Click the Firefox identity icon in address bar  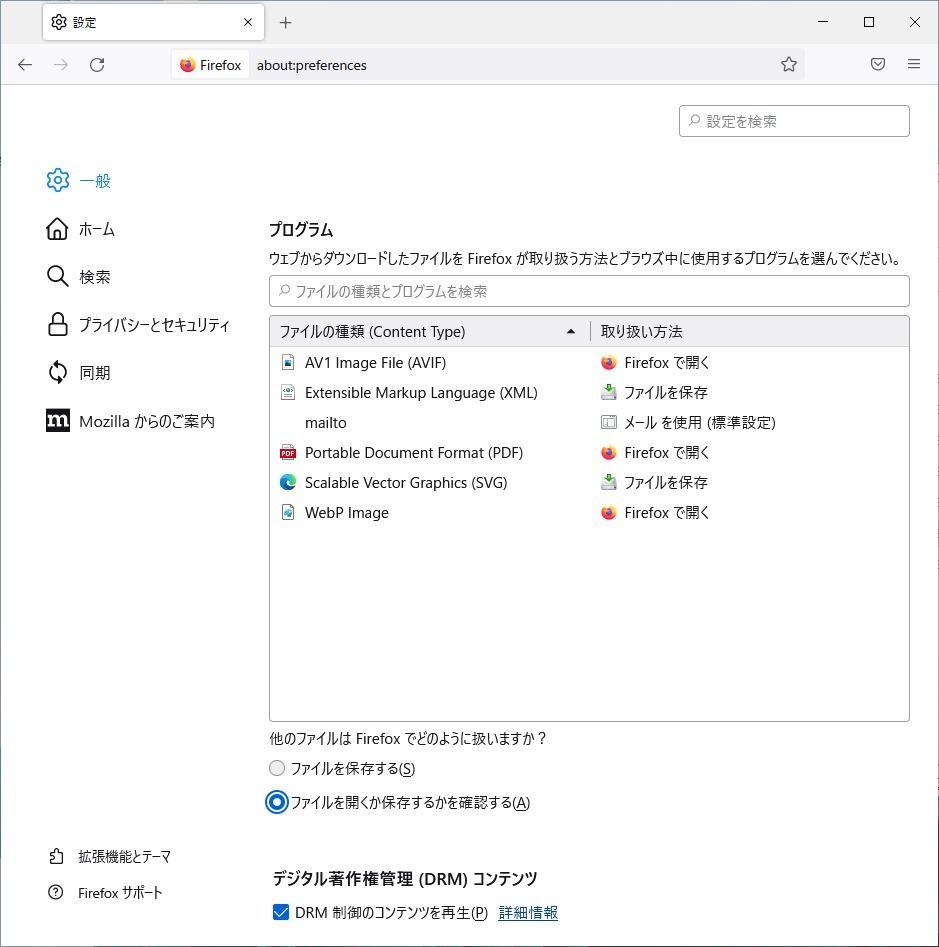pyautogui.click(x=210, y=65)
